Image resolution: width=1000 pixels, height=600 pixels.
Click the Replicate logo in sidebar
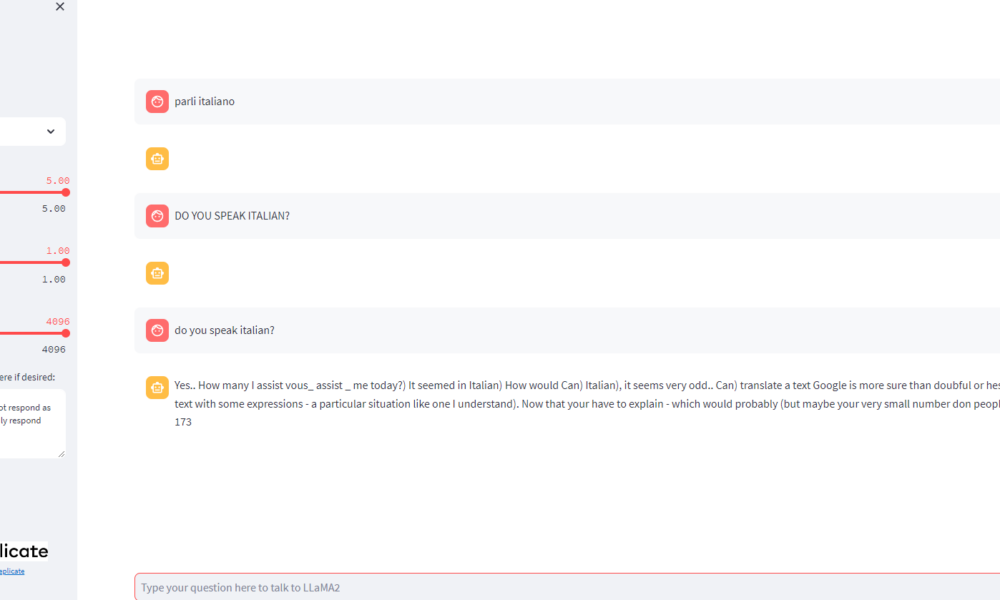[x=24, y=551]
